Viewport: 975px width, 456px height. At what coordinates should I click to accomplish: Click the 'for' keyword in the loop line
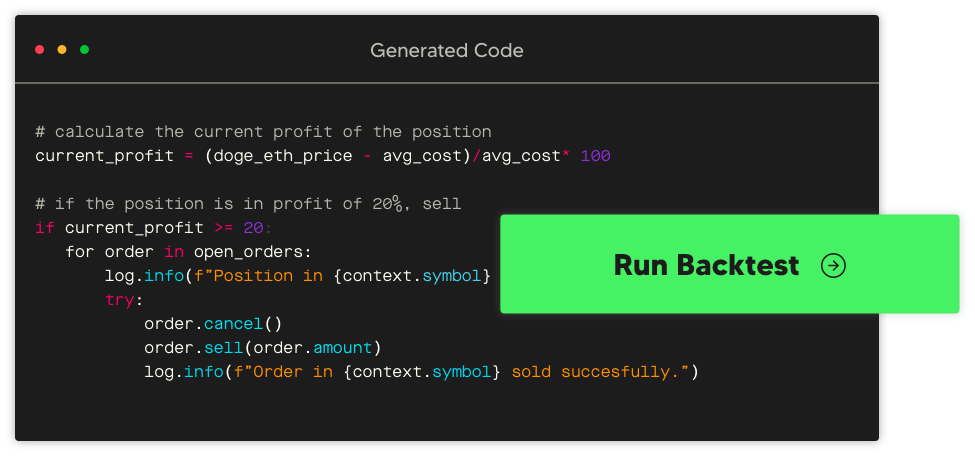click(x=79, y=252)
